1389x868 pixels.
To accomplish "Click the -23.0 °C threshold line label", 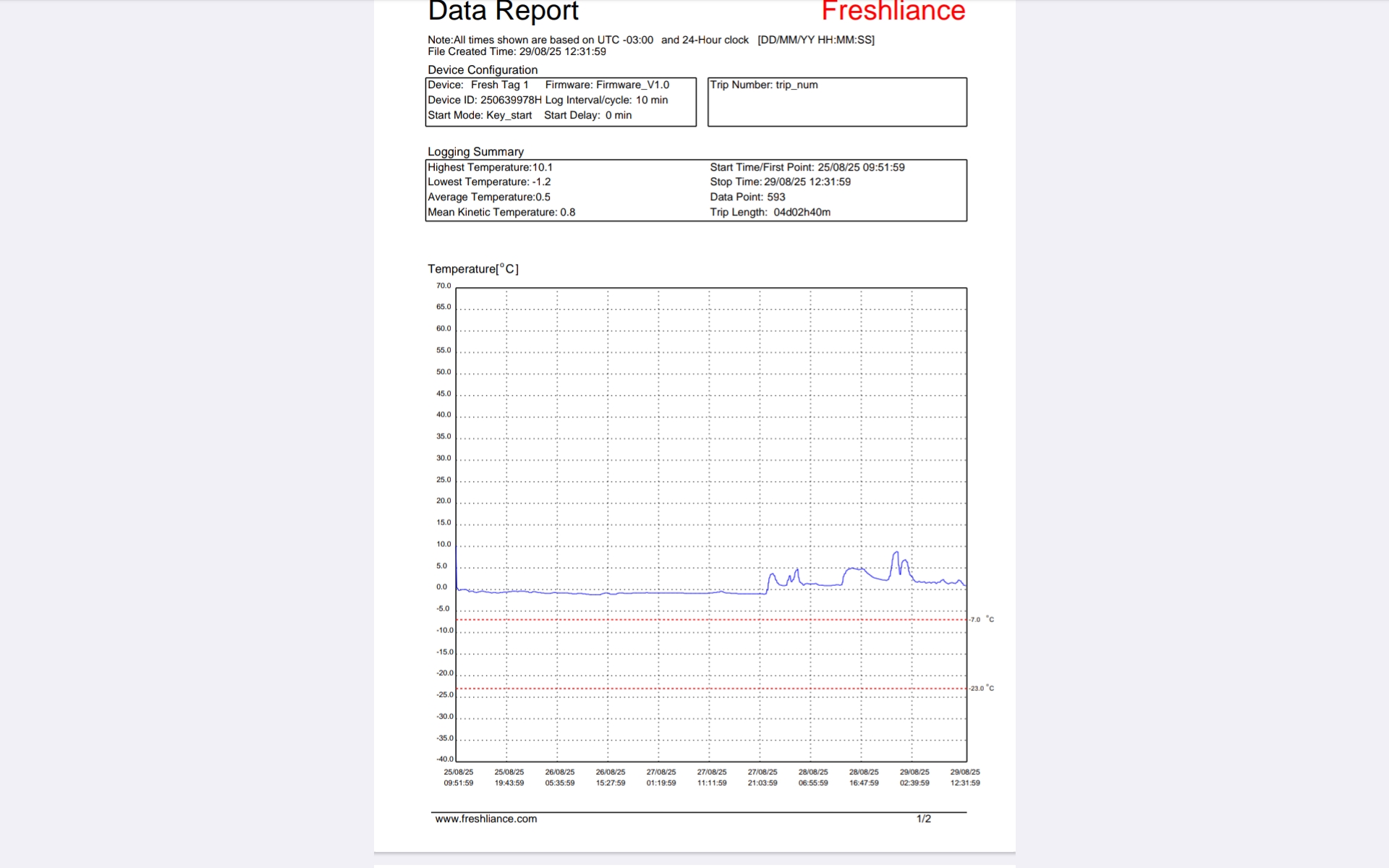I will 981,688.
